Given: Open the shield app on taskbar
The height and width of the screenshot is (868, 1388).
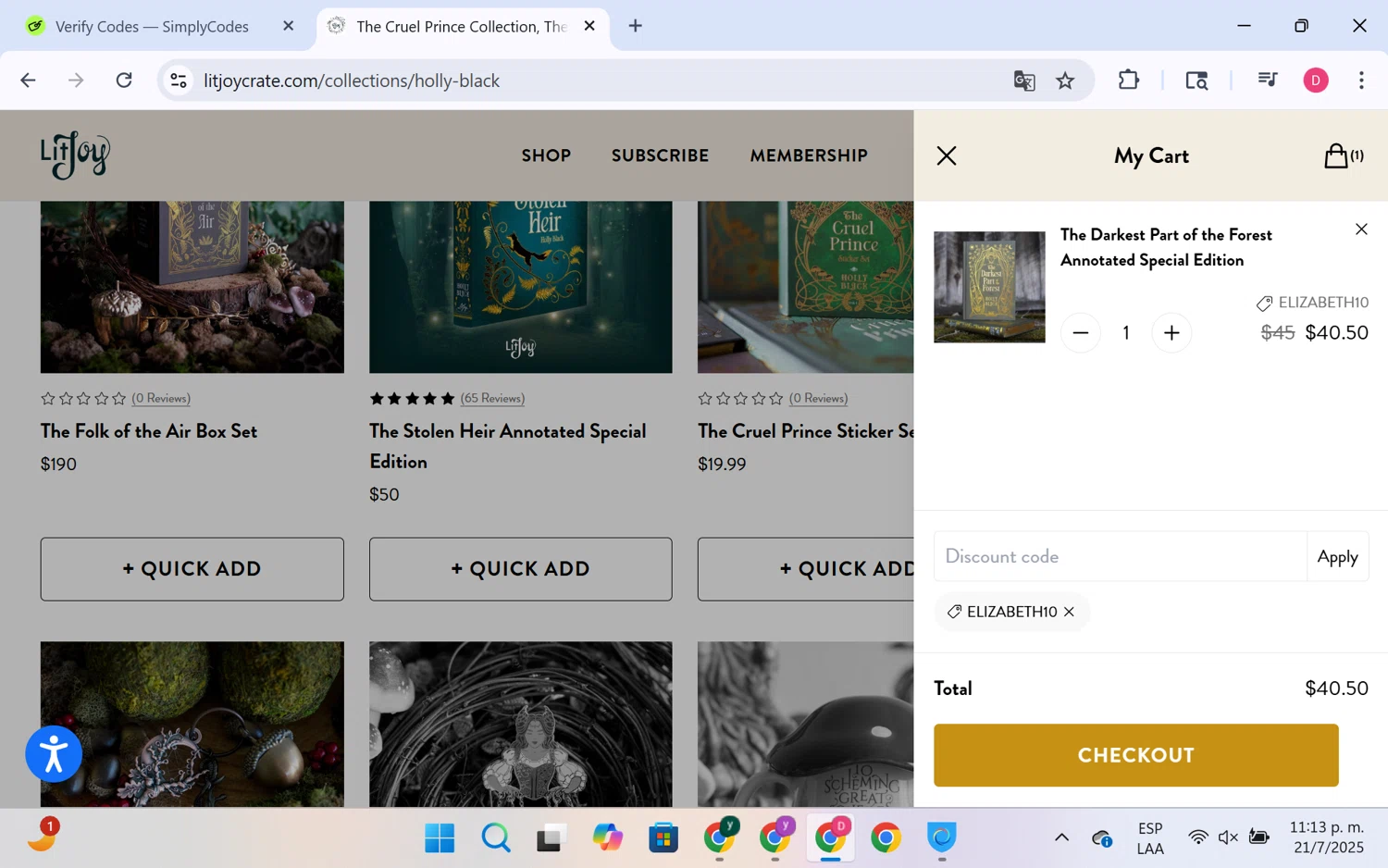Looking at the screenshot, I should (941, 838).
